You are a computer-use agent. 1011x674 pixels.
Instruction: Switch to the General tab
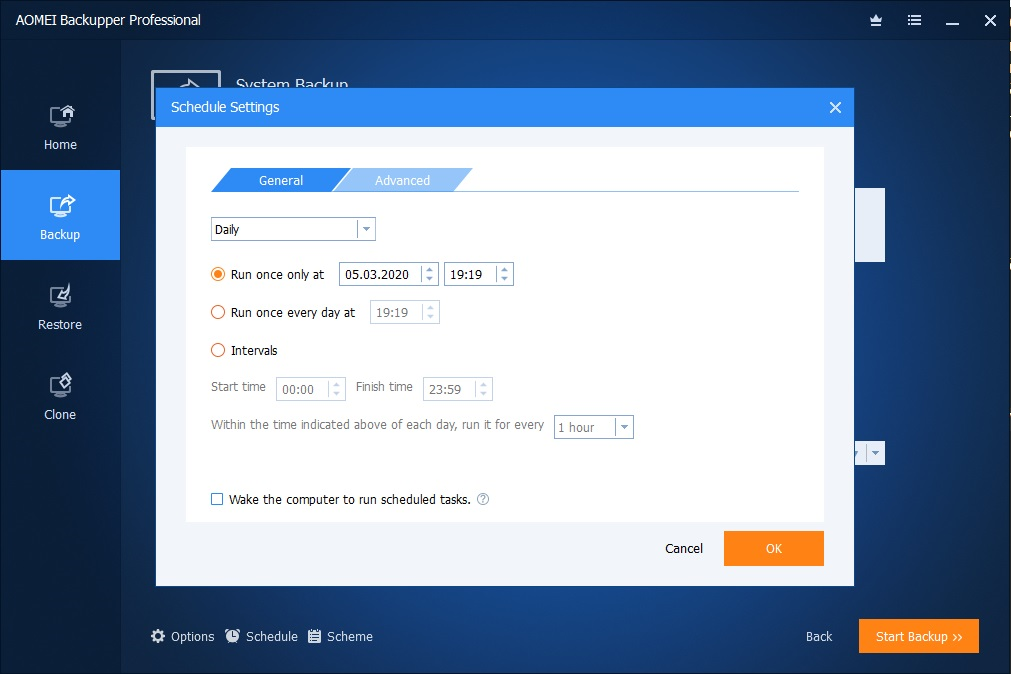(280, 181)
